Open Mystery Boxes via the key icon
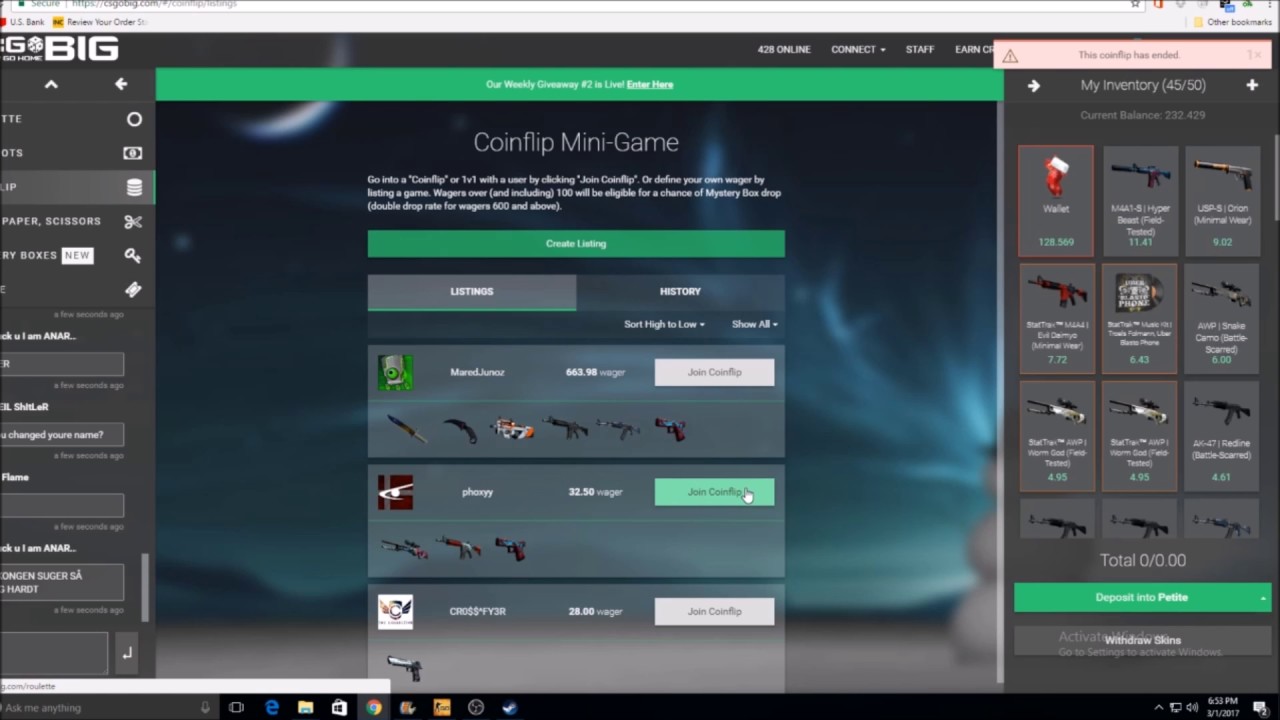Viewport: 1280px width, 720px height. tap(133, 255)
